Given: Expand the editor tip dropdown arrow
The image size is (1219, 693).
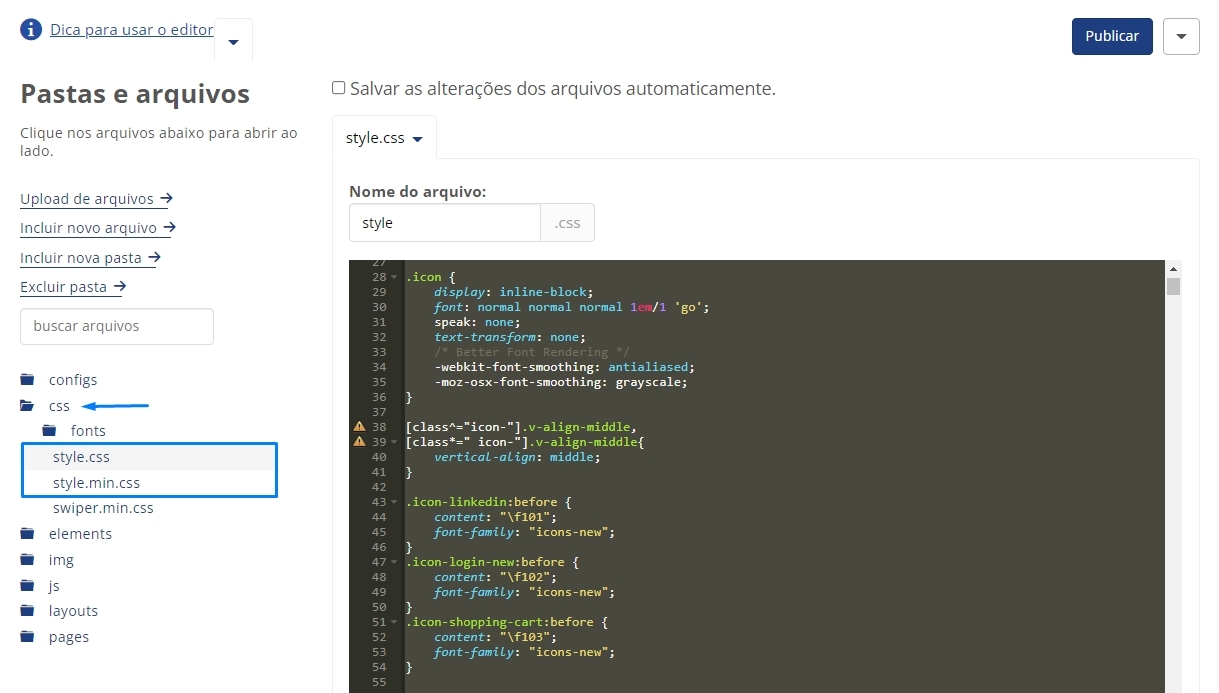Looking at the screenshot, I should pos(233,42).
